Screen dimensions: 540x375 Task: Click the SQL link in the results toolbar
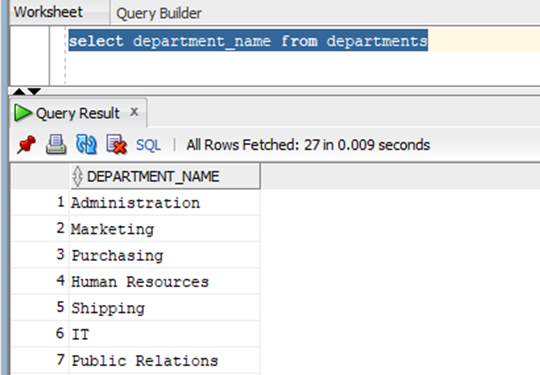click(148, 145)
